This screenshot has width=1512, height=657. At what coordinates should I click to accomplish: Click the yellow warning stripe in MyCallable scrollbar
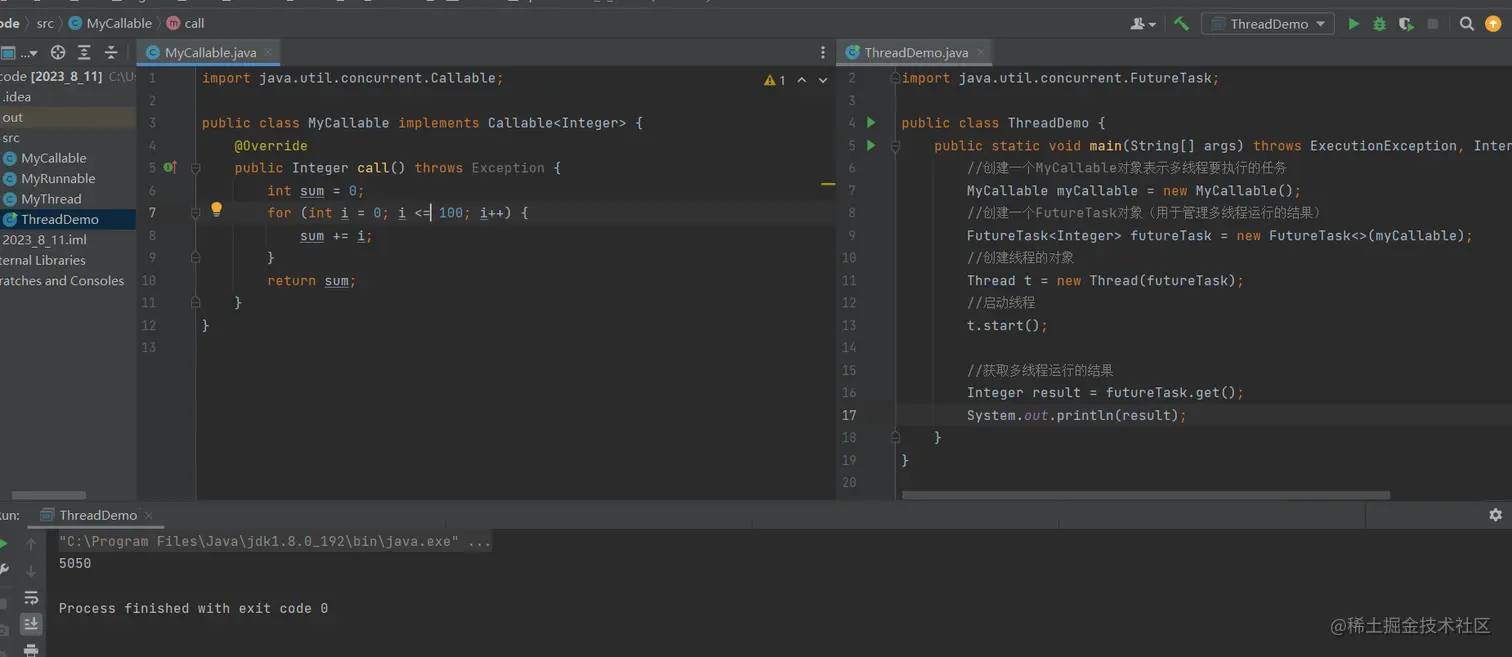[828, 184]
